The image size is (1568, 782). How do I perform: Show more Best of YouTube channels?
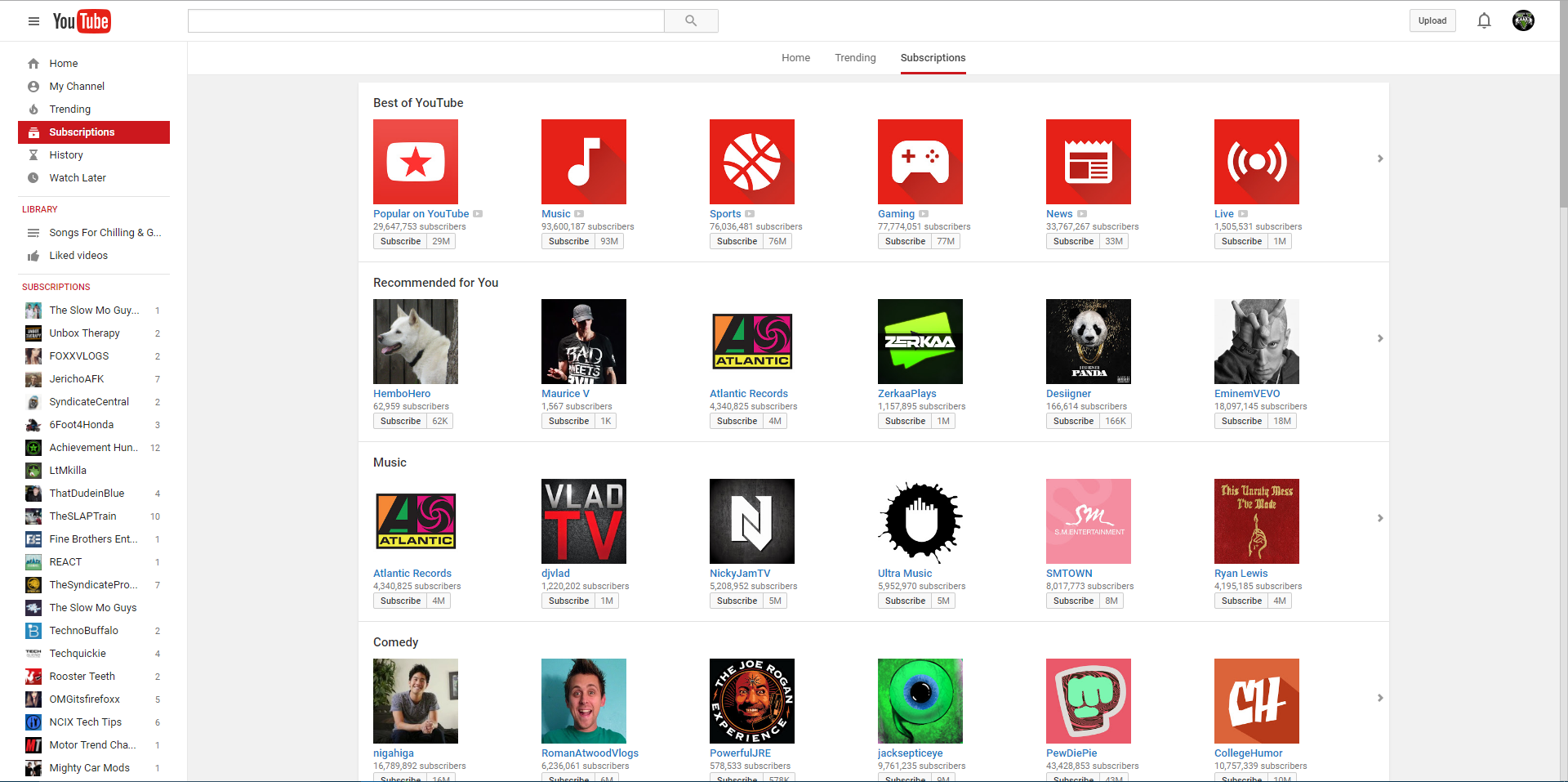1380,159
